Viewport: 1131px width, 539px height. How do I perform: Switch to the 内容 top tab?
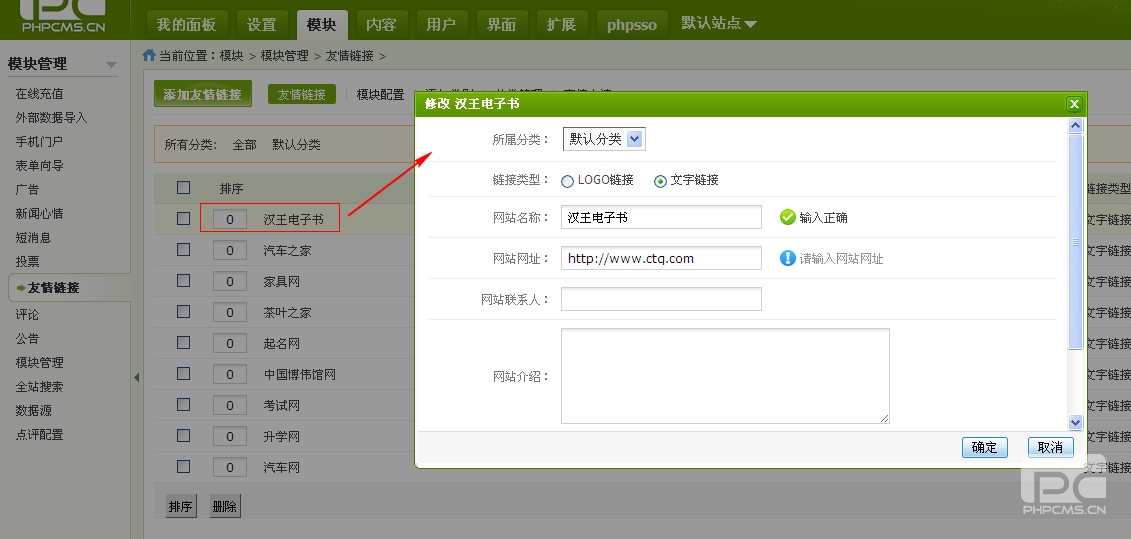point(380,24)
